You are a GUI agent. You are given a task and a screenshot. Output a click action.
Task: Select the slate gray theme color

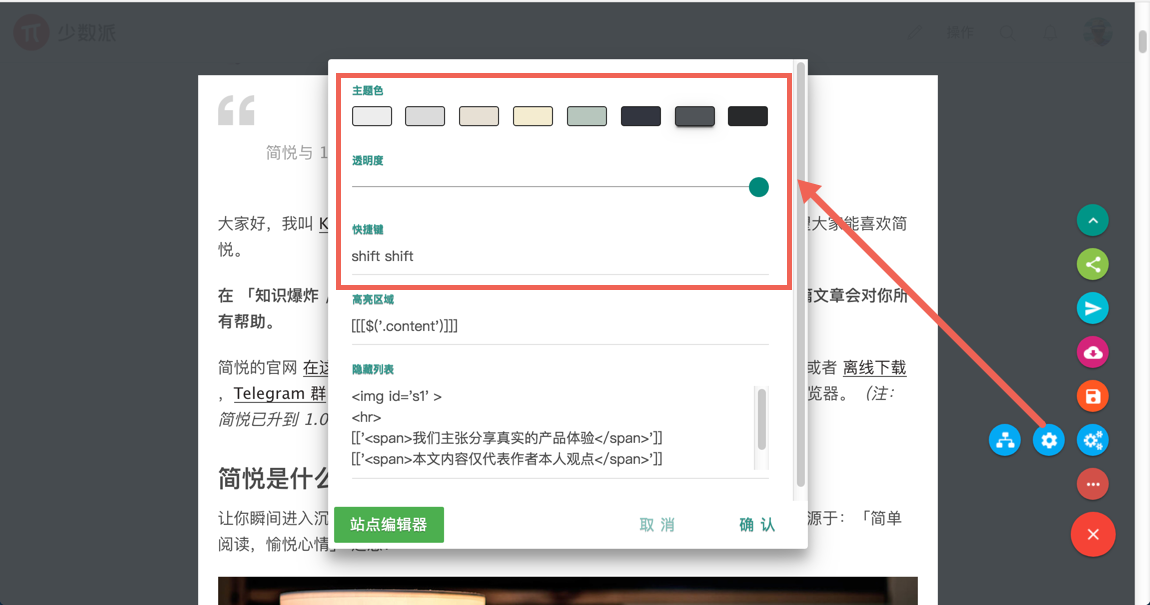pyautogui.click(x=695, y=116)
